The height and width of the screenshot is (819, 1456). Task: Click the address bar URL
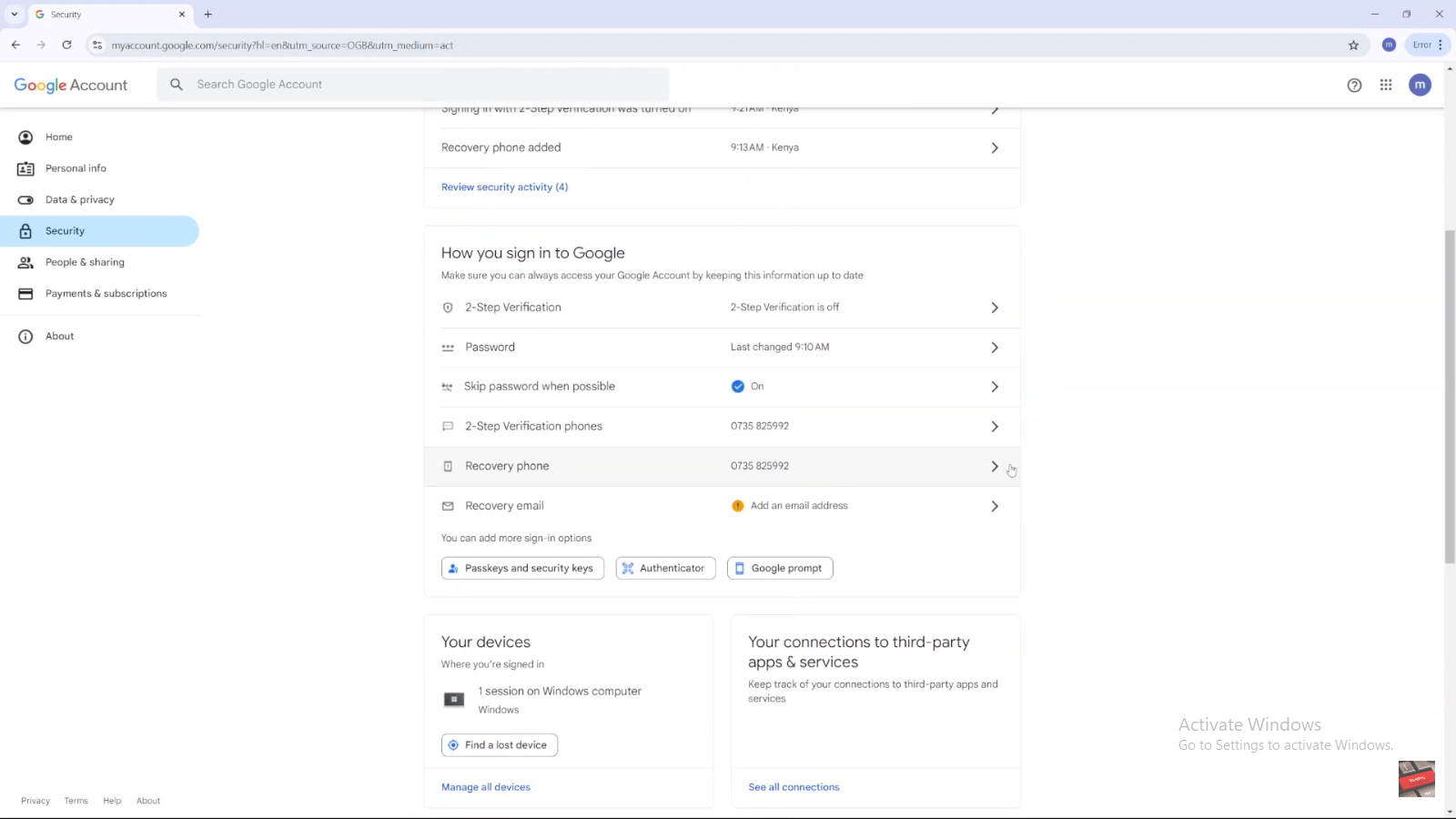tap(282, 45)
